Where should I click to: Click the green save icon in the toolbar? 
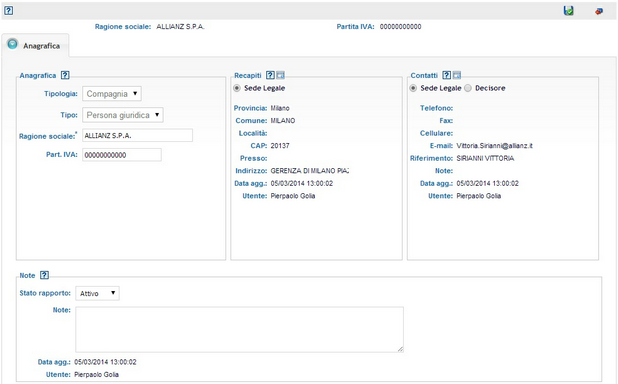(568, 11)
